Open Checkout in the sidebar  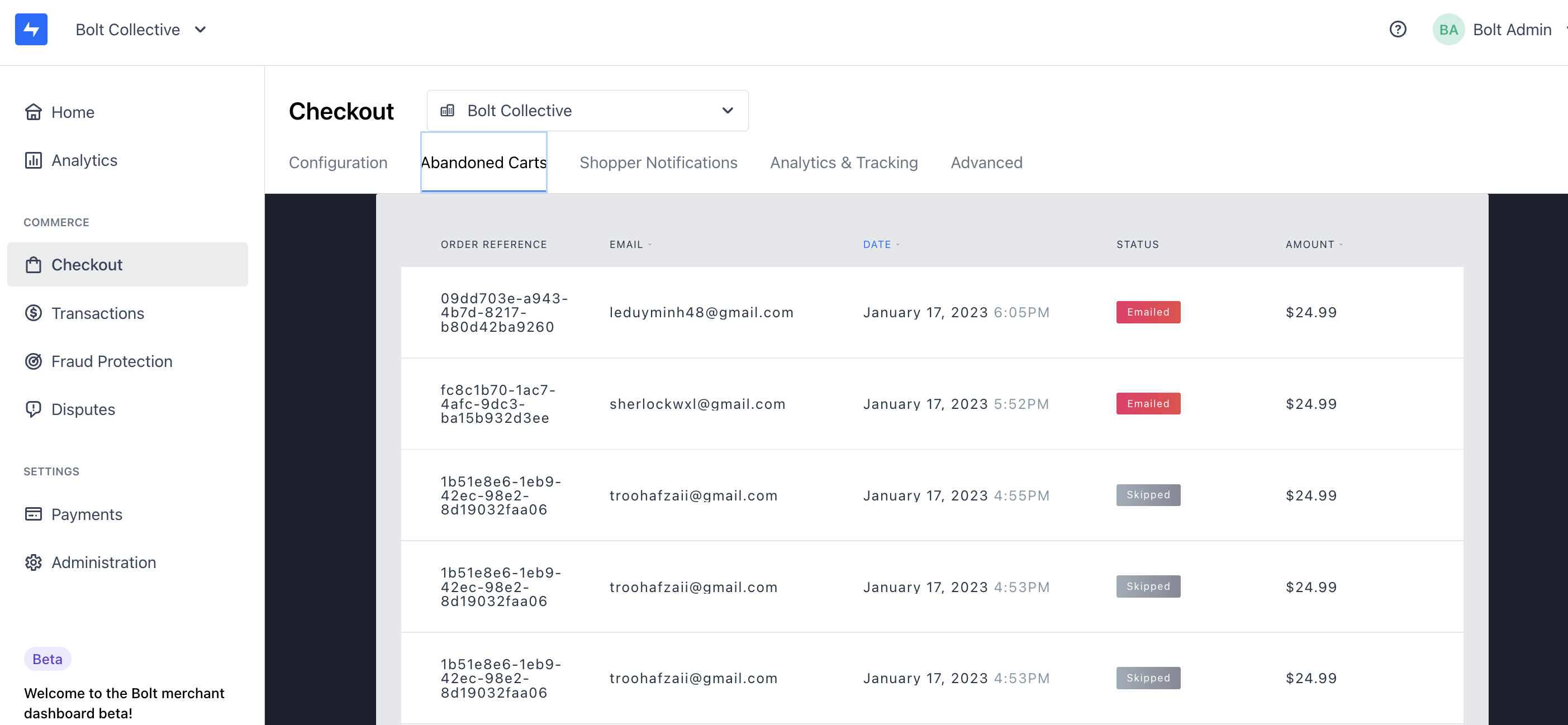[x=127, y=265]
